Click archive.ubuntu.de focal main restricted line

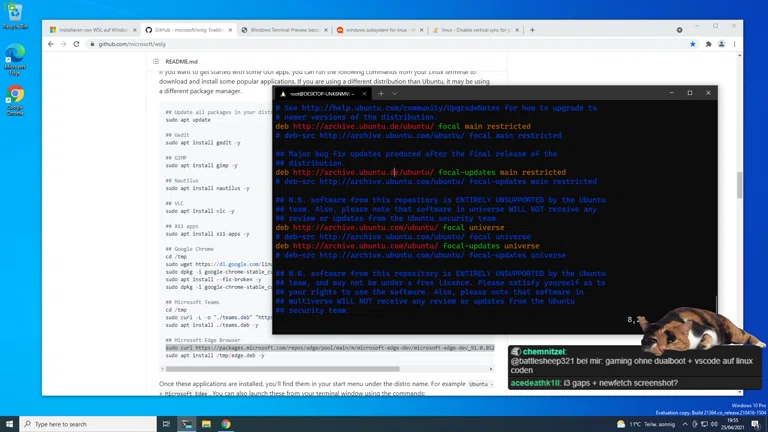click(403, 126)
